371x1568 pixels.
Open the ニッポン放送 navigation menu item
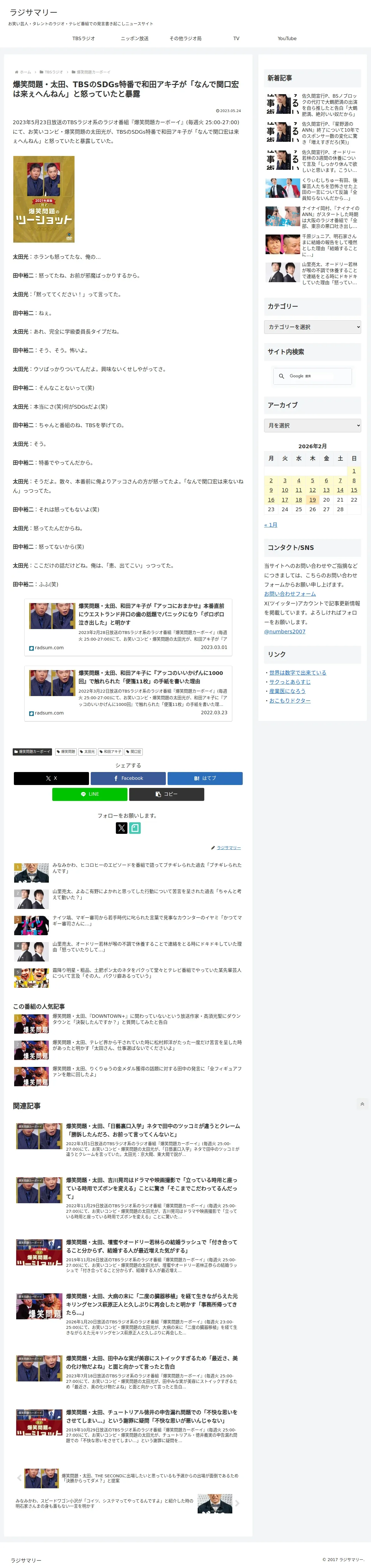[x=135, y=38]
